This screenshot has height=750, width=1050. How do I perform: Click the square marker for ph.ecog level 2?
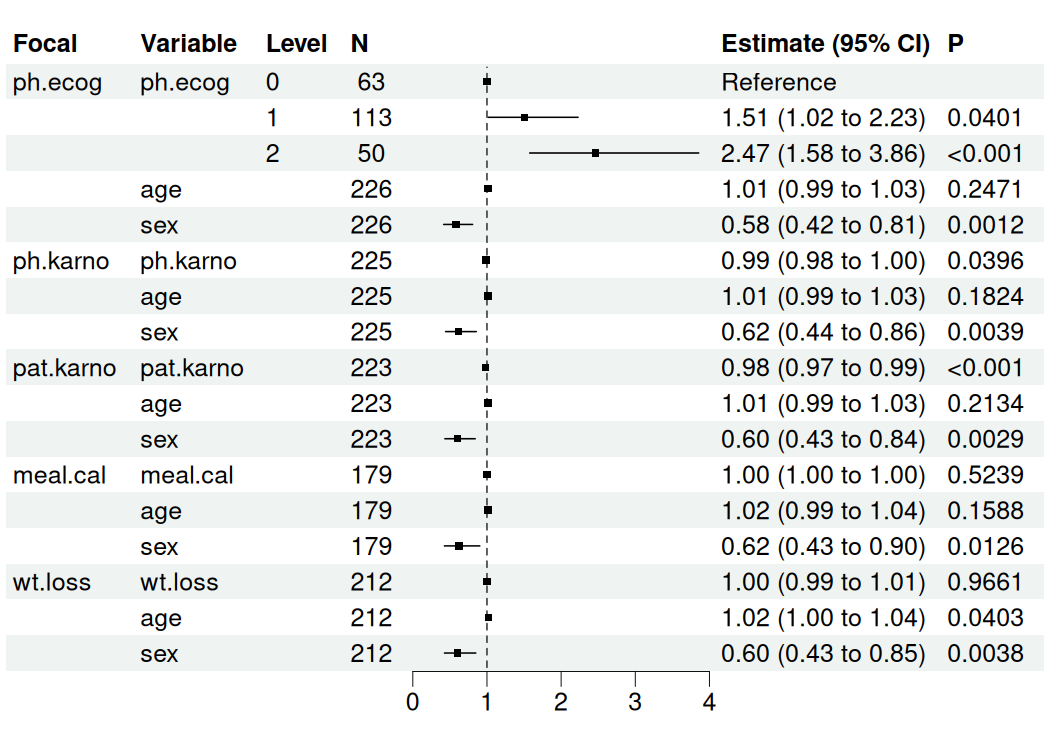click(x=595, y=153)
